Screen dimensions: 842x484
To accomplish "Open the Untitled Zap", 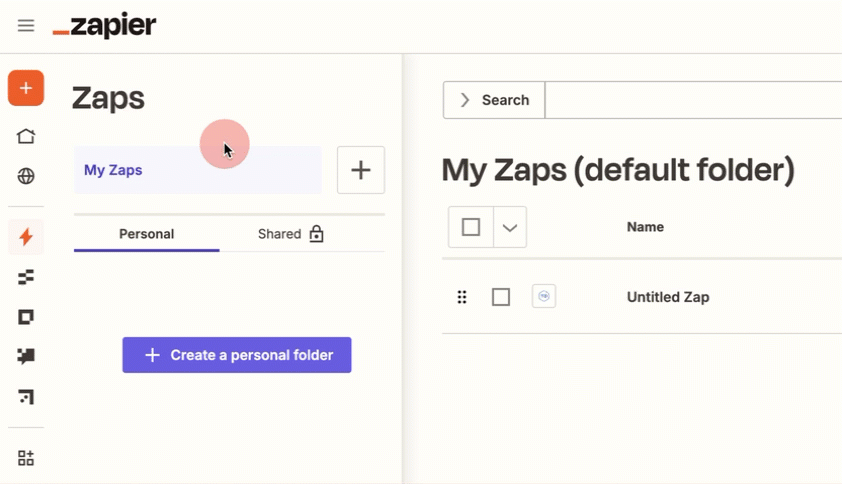I will 668,297.
